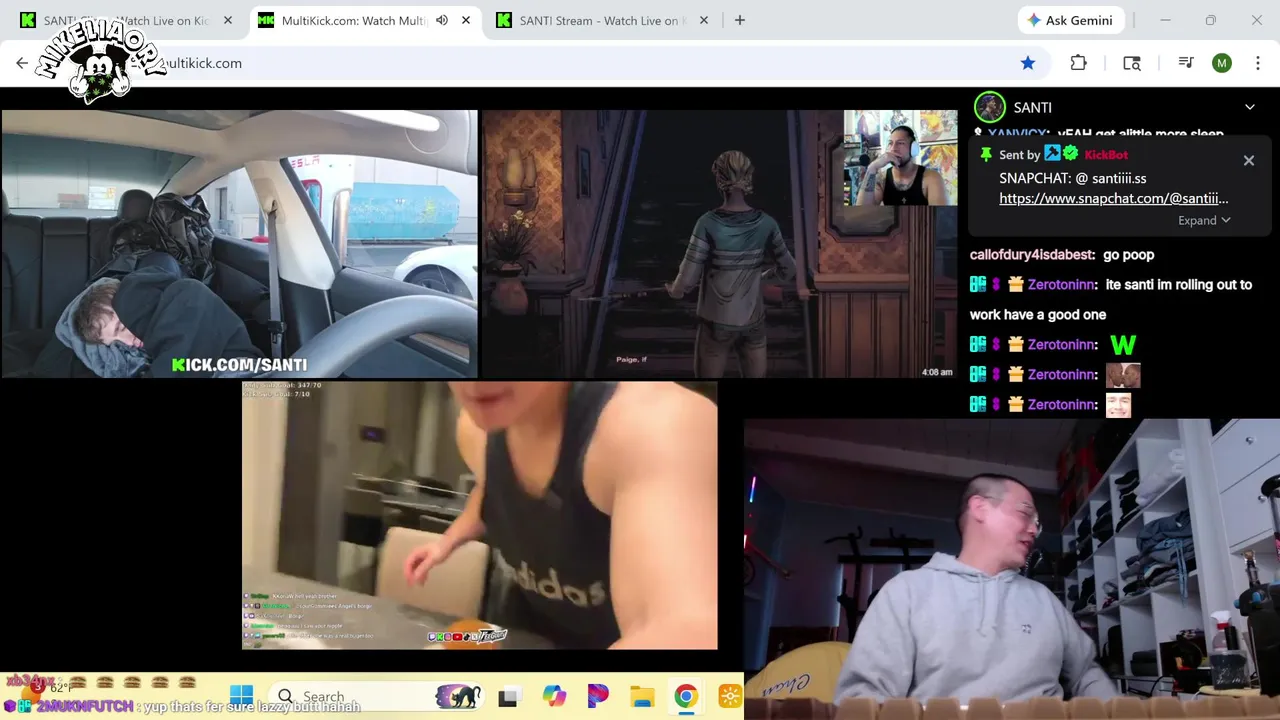The image size is (1280, 720).
Task: Click the W emote sent by Zerotoninn
Action: pos(1123,345)
